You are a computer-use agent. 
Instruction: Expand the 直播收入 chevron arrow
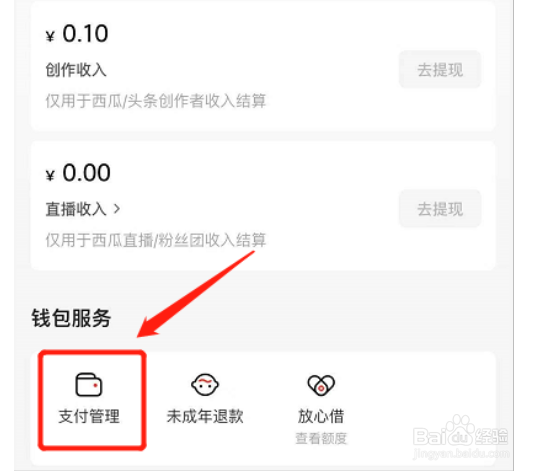[x=117, y=209]
